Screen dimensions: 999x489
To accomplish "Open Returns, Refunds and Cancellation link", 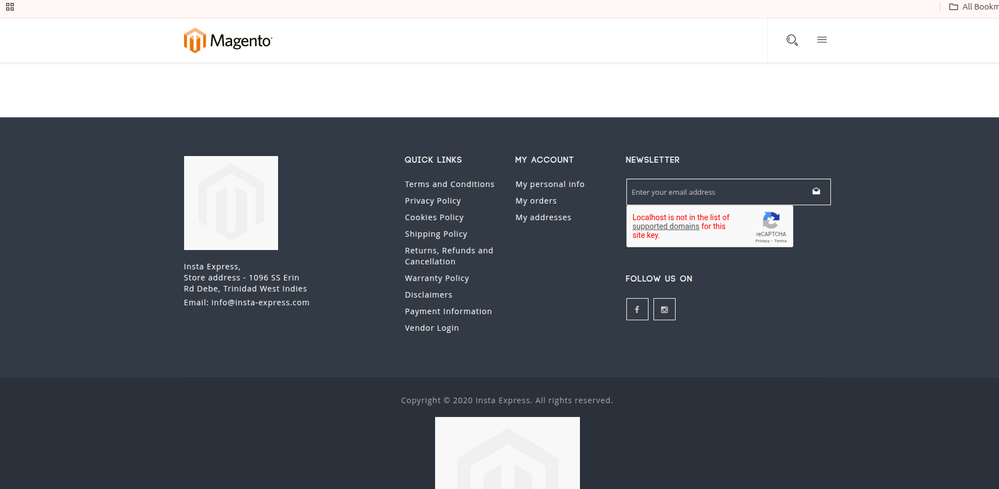I will [x=449, y=256].
